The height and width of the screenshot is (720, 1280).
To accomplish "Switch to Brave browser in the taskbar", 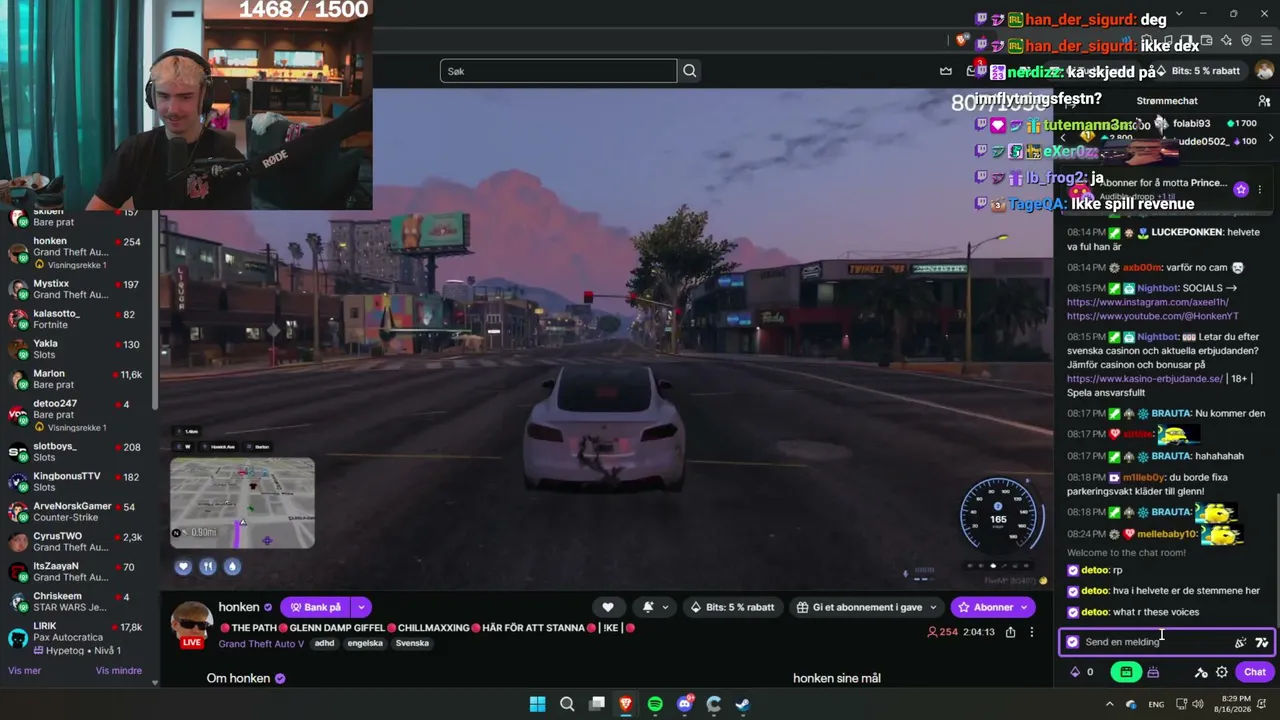I will pyautogui.click(x=626, y=704).
